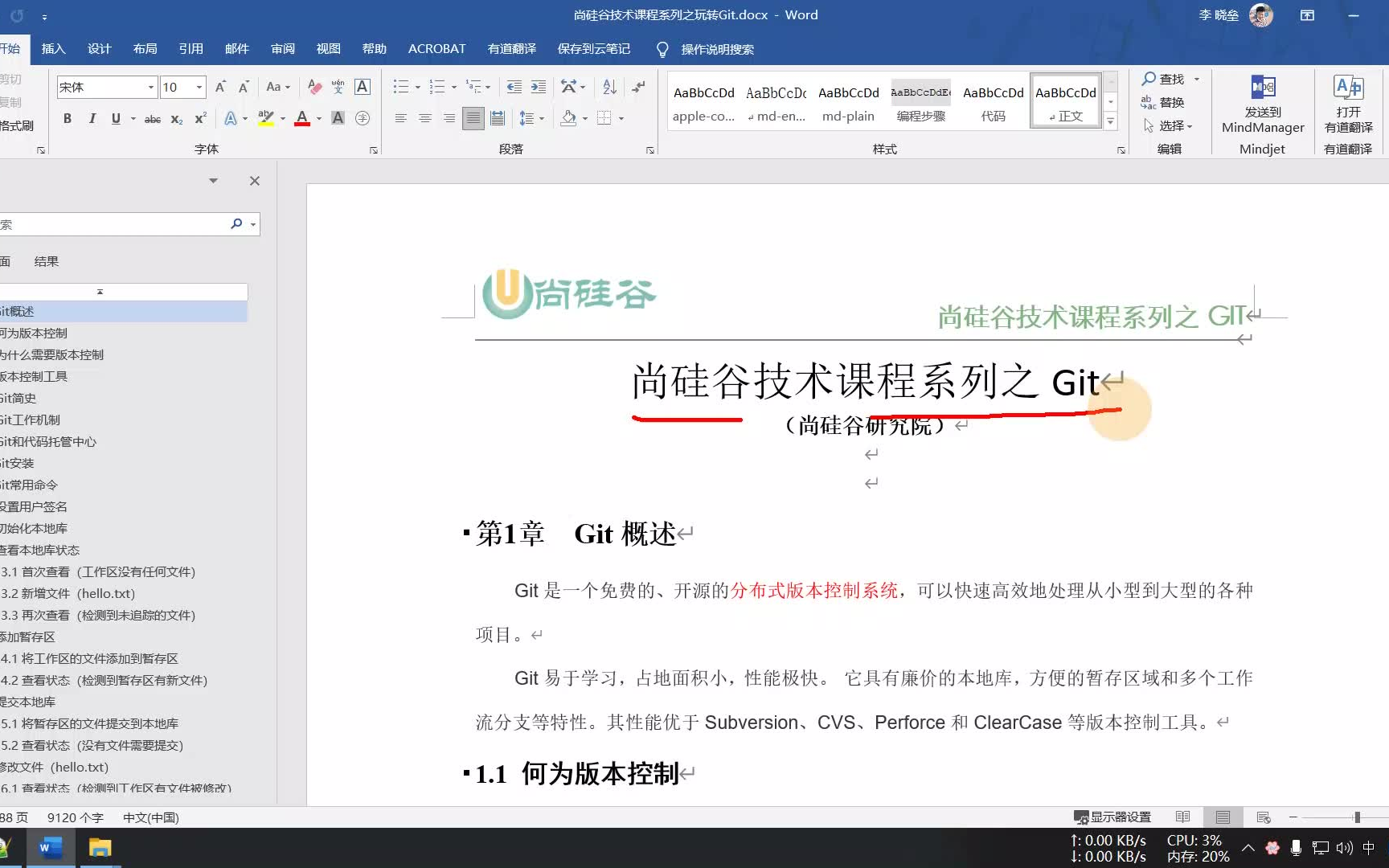The image size is (1389, 868).
Task: Apply justify alignment to paragraph
Action: 473,118
